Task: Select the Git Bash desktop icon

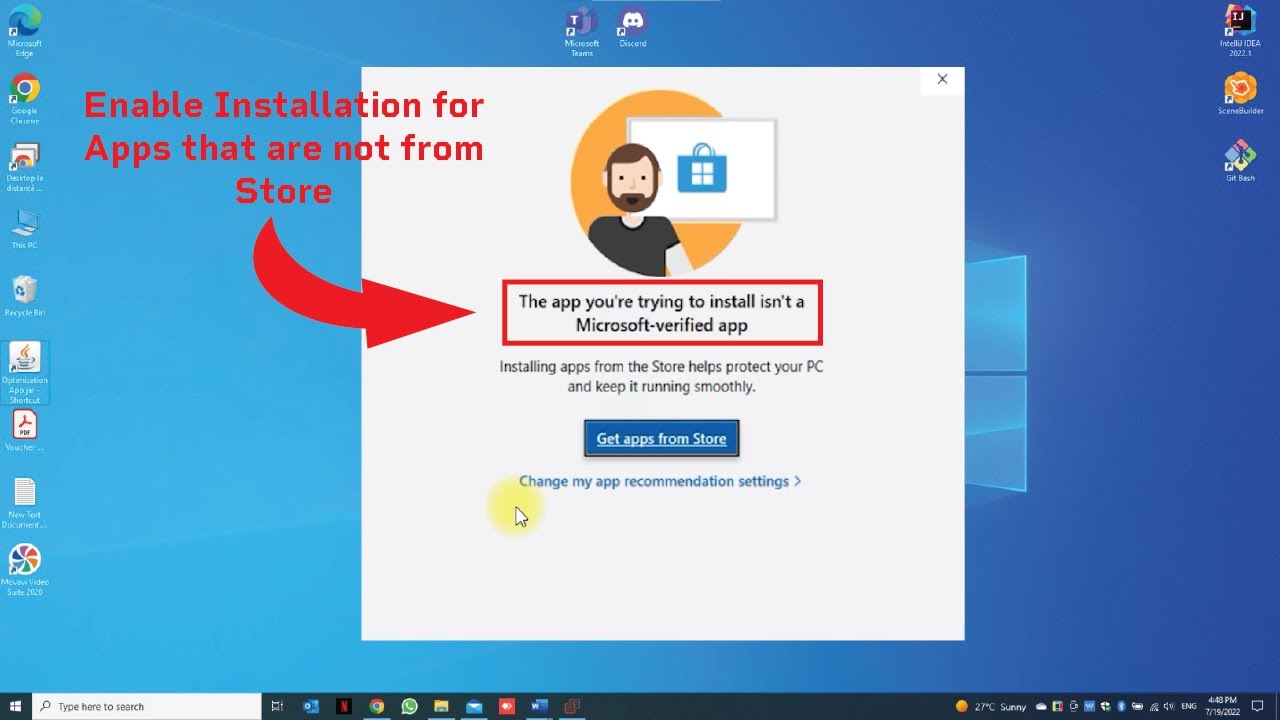Action: [x=1240, y=161]
